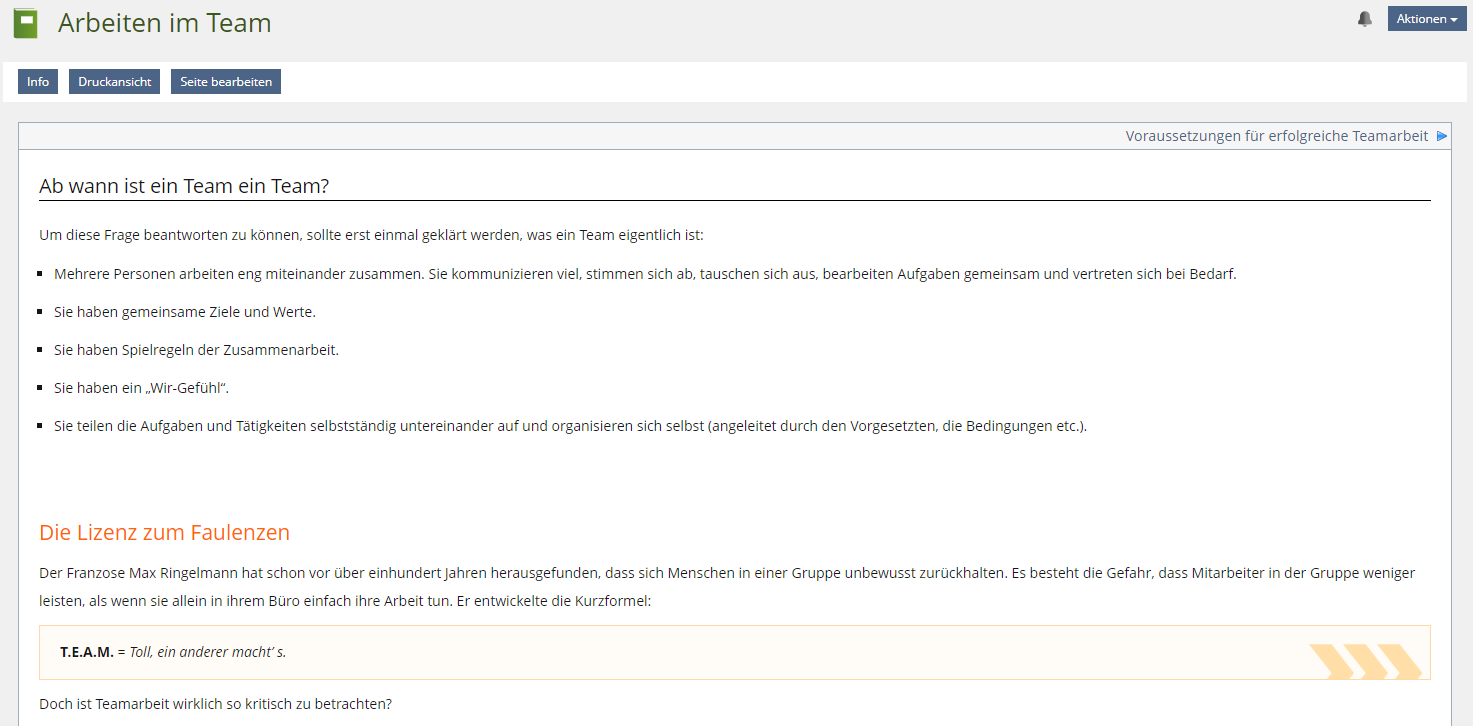1473x726 pixels.
Task: Click the blue forward arrow beside the navigation link
Action: click(1443, 135)
